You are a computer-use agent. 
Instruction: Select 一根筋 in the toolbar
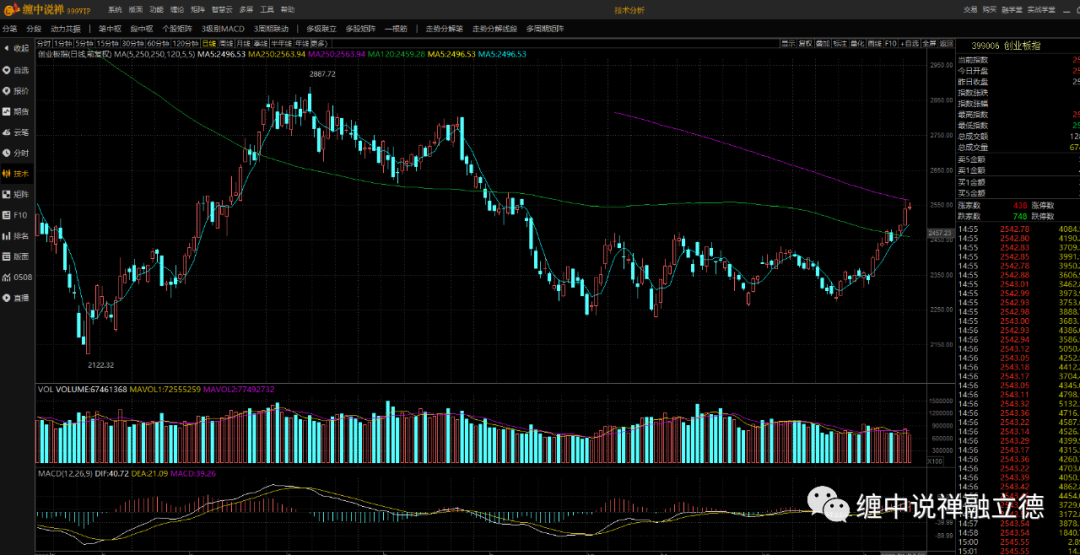coord(396,29)
